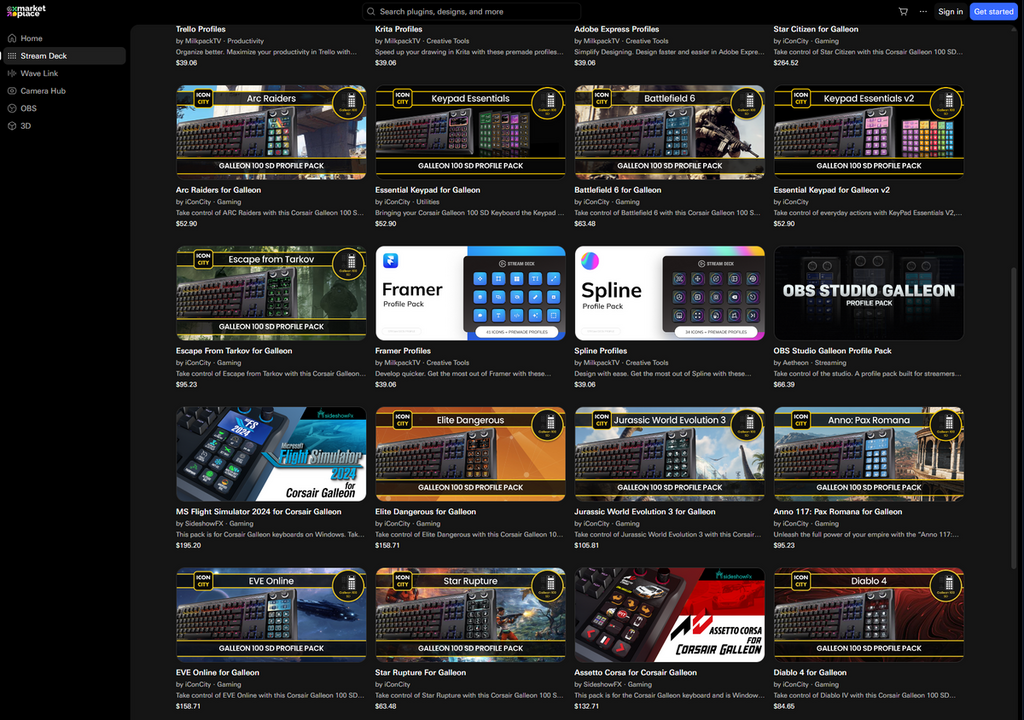
Task: Click the search plugins and designs field
Action: 470,11
